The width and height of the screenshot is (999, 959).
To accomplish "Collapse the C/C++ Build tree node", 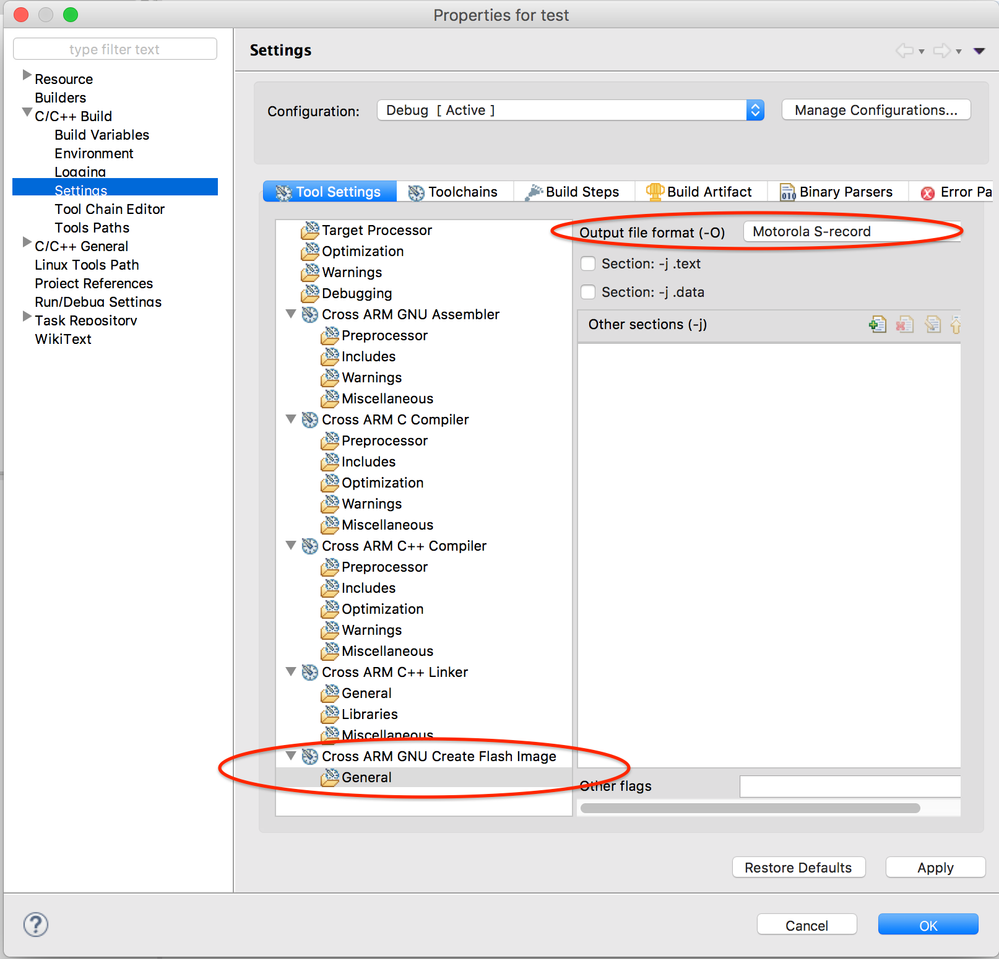I will (x=27, y=113).
